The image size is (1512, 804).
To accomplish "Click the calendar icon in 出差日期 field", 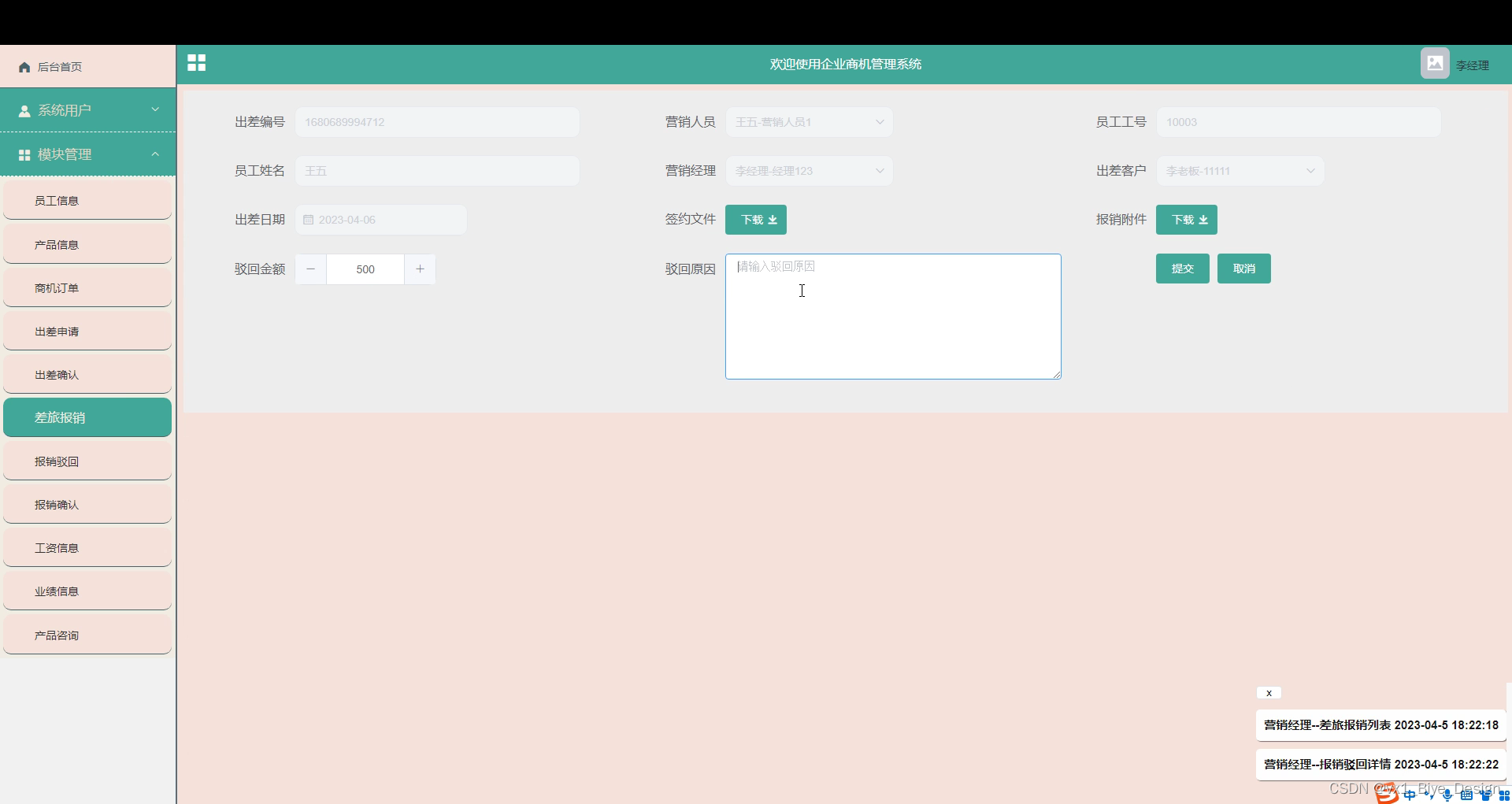I will point(309,220).
